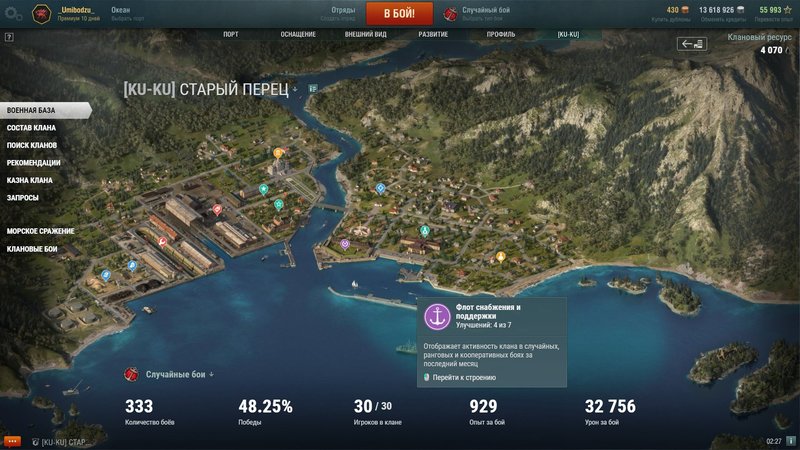This screenshot has width=800, height=450.
Task: Open the help question mark icon
Action: [9, 37]
